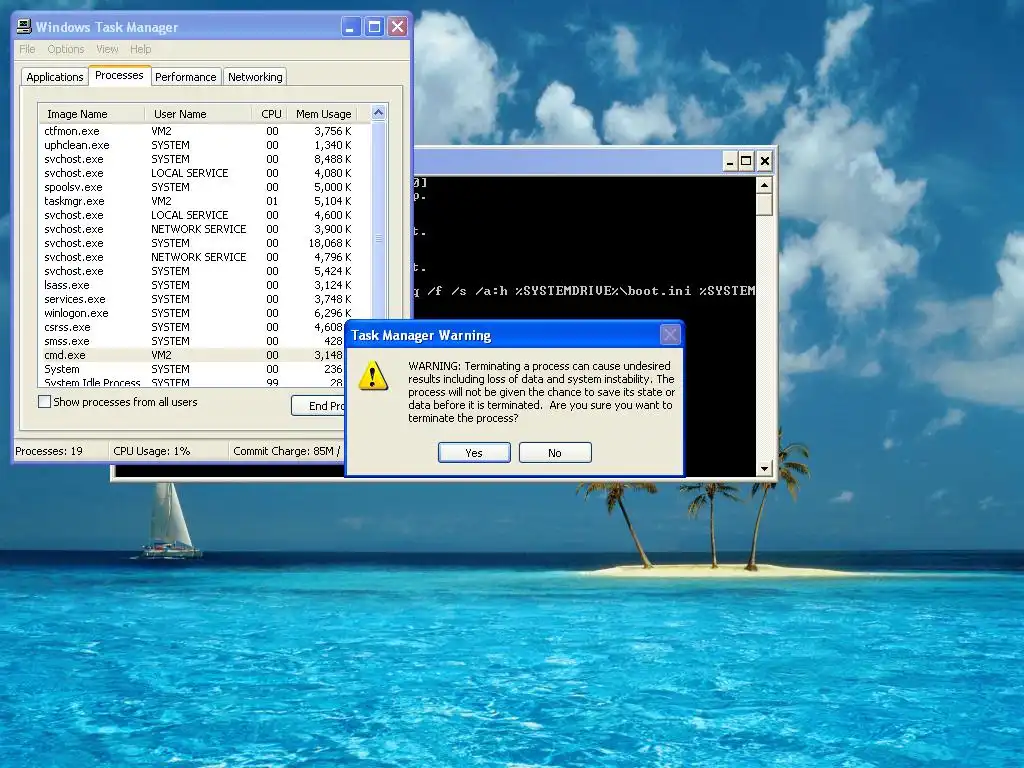Click the End Process button
The height and width of the screenshot is (768, 1024).
319,406
